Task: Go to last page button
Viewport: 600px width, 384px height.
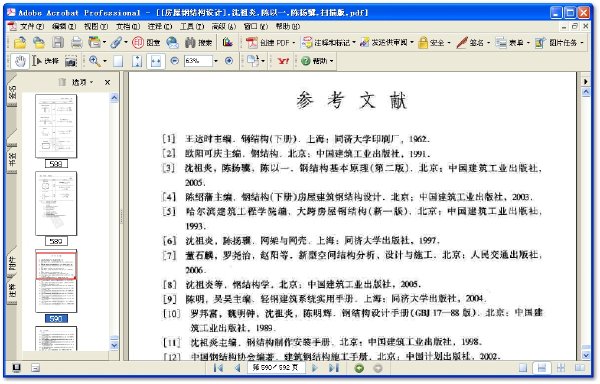Action: tap(334, 368)
